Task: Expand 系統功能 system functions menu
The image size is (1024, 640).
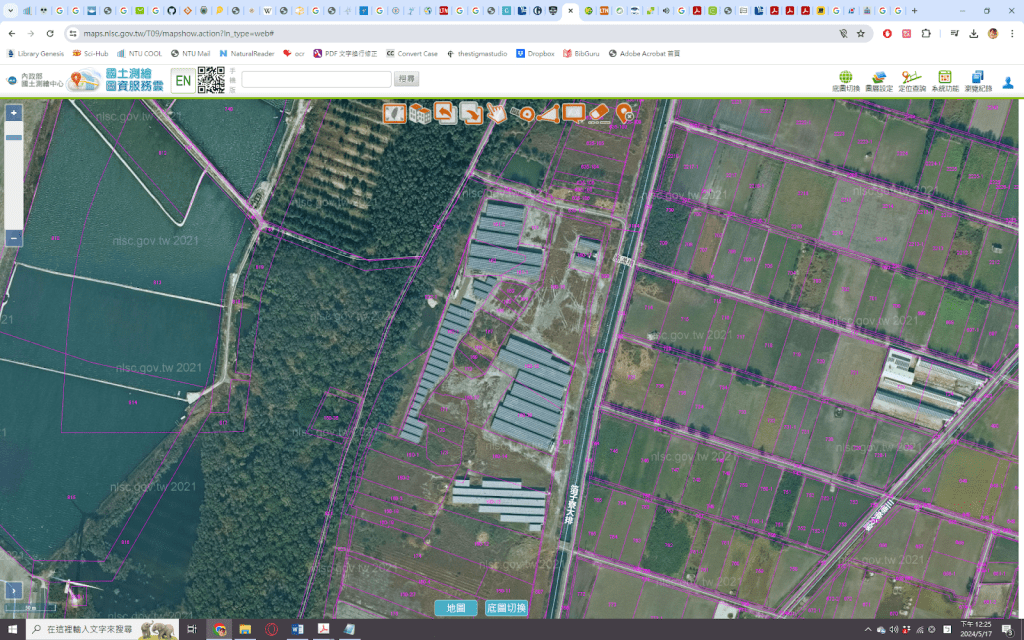Action: point(944,81)
